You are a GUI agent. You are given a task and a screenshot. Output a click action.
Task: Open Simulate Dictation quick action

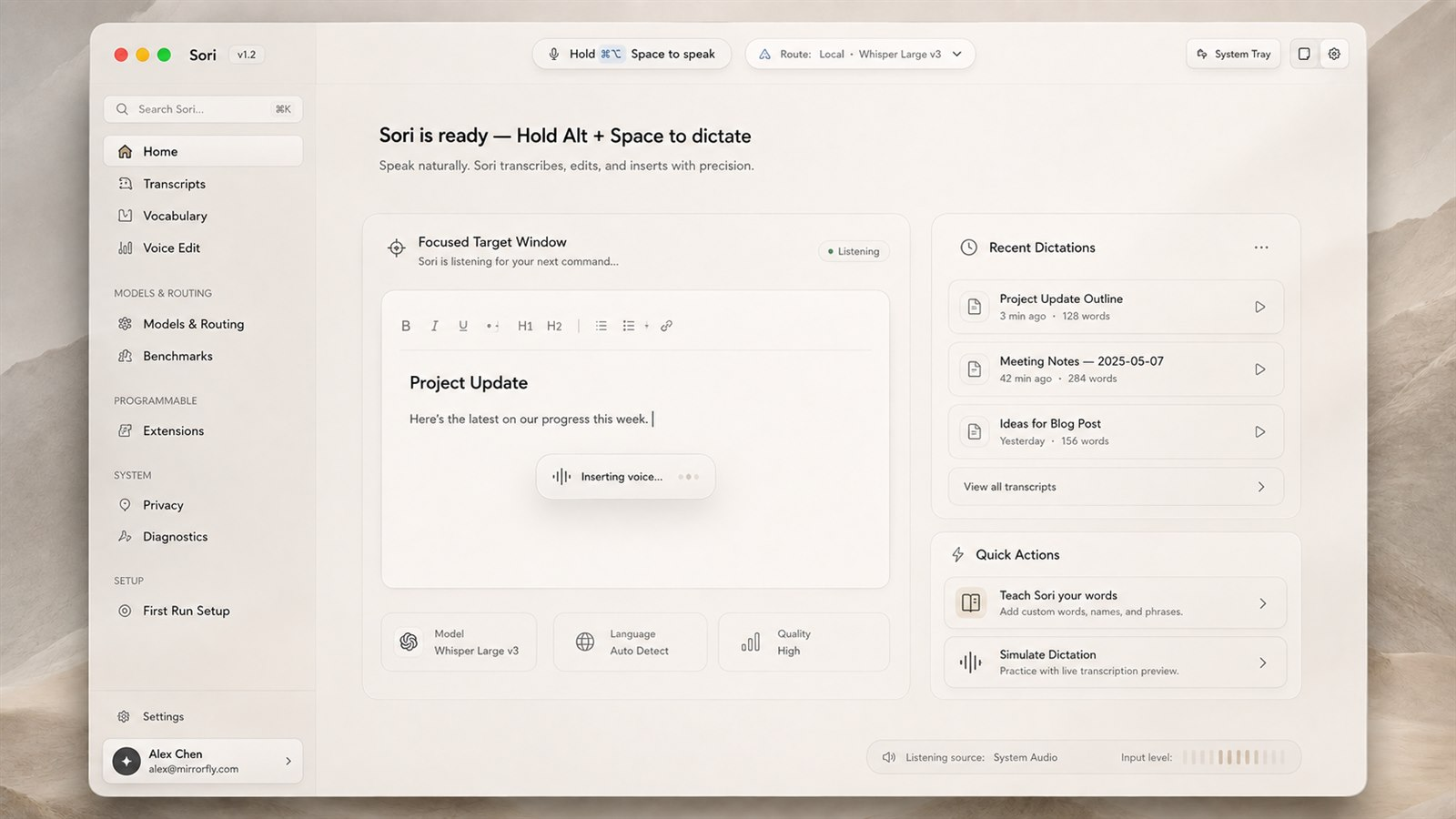[x=1116, y=662]
